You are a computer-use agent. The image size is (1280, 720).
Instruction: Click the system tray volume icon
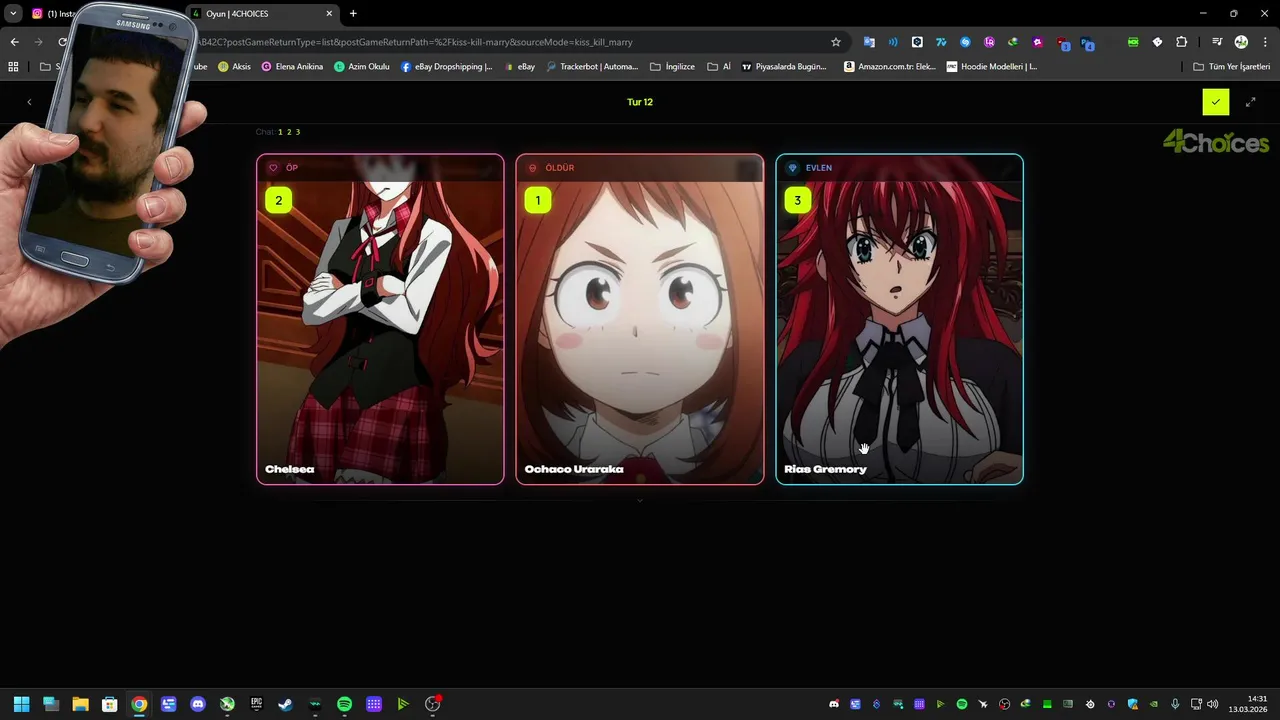pos(1212,704)
